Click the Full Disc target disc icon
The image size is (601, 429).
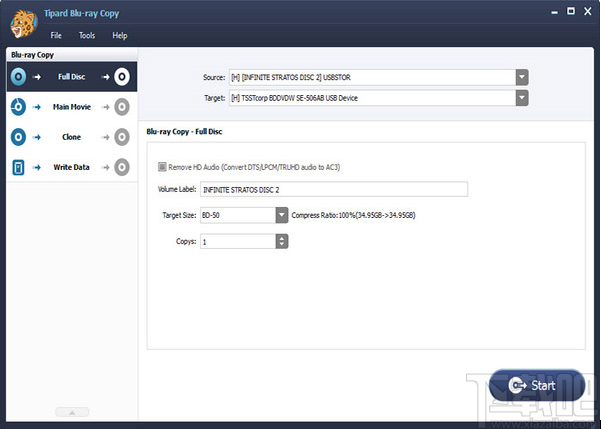point(122,77)
